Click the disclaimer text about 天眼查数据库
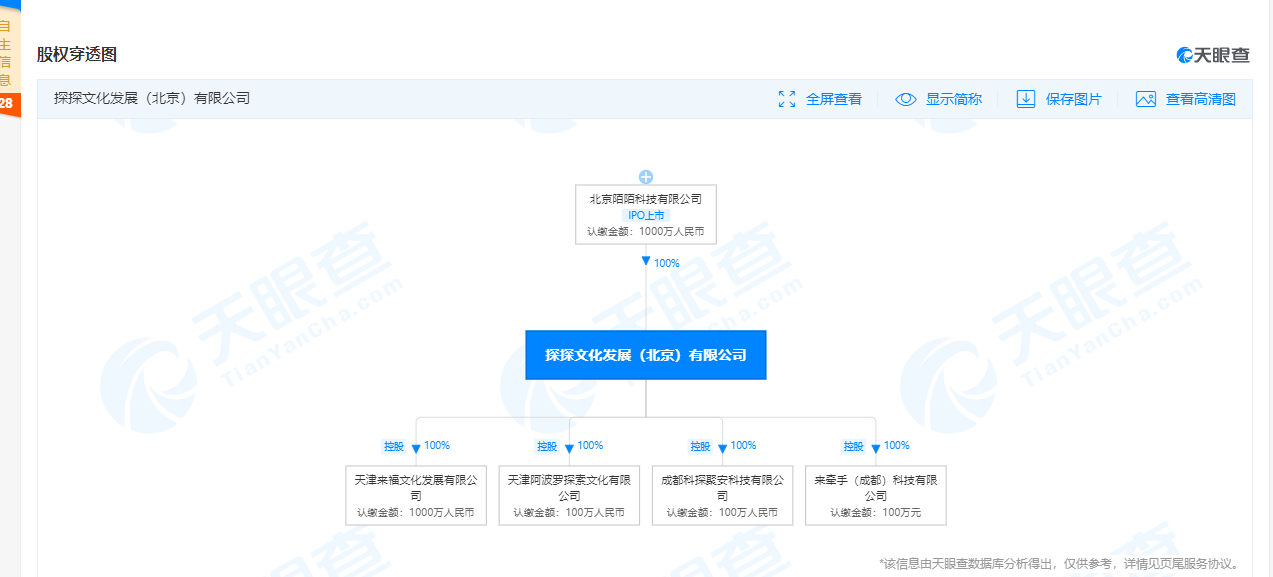The width and height of the screenshot is (1273, 577). pos(1060,564)
